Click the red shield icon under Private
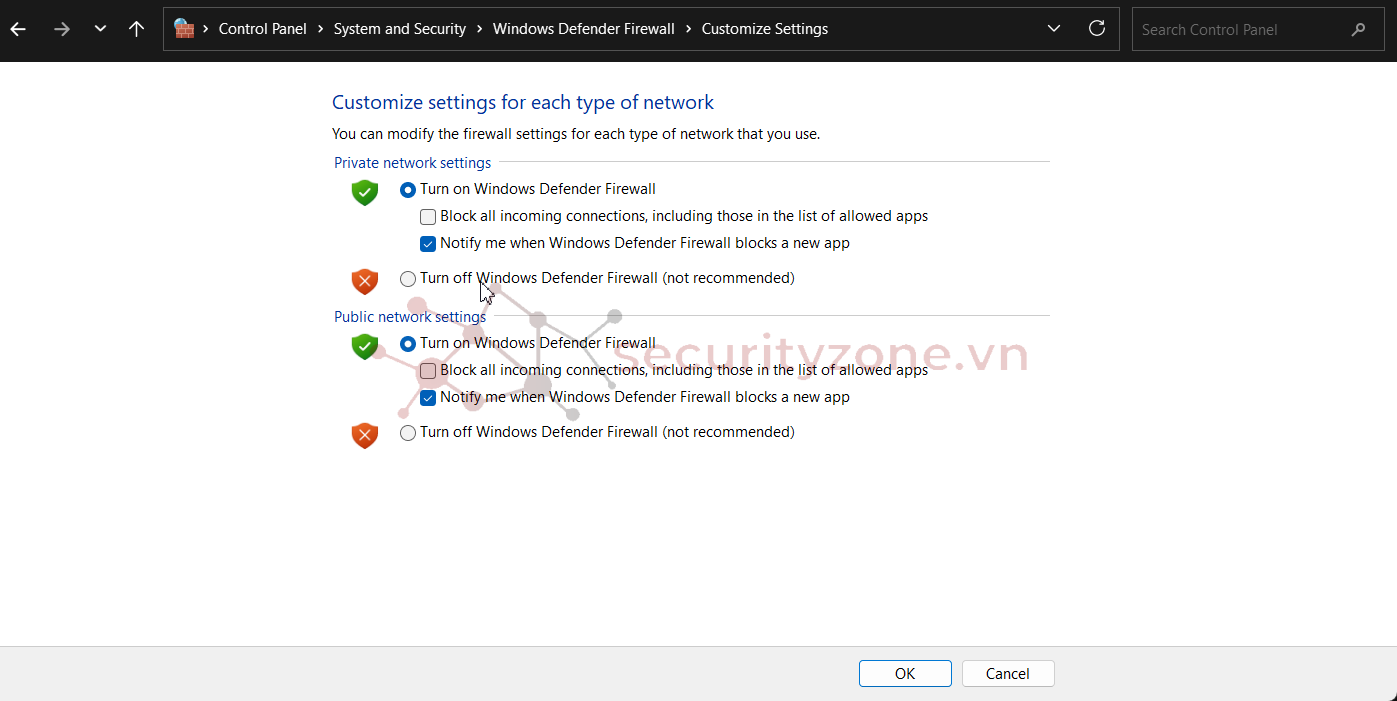This screenshot has width=1397, height=701. (x=365, y=281)
